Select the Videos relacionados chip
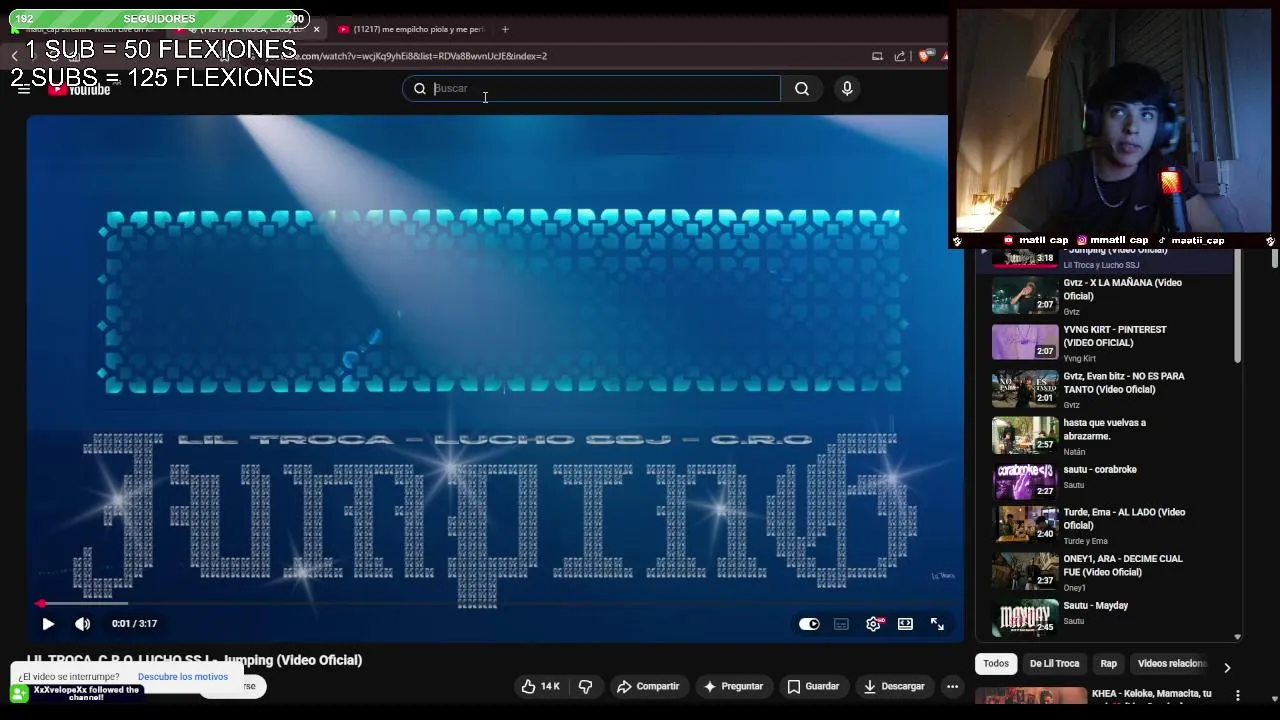 (1172, 664)
